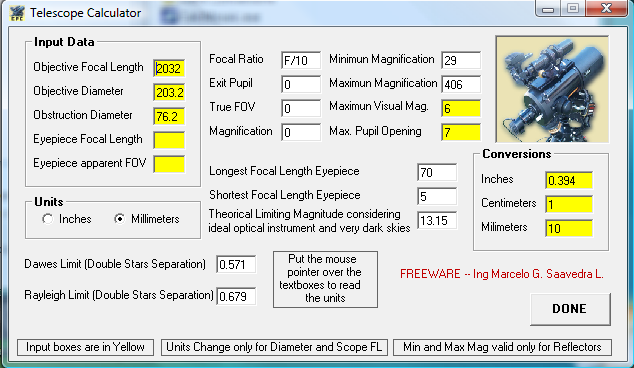
Task: Click the 'Min and Max Mag valid' note
Action: click(502, 347)
